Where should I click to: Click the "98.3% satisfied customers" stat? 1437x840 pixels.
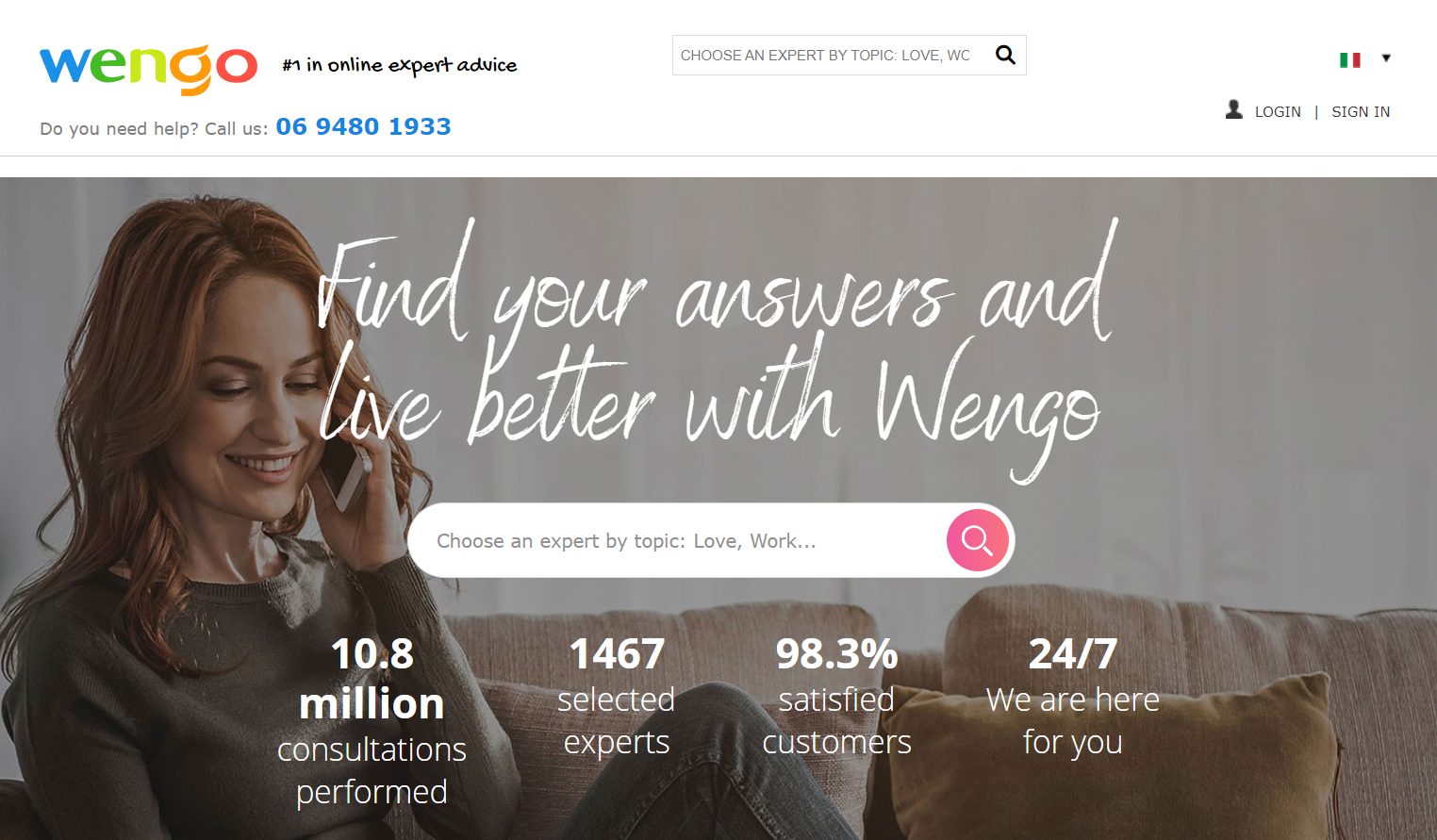click(x=836, y=697)
